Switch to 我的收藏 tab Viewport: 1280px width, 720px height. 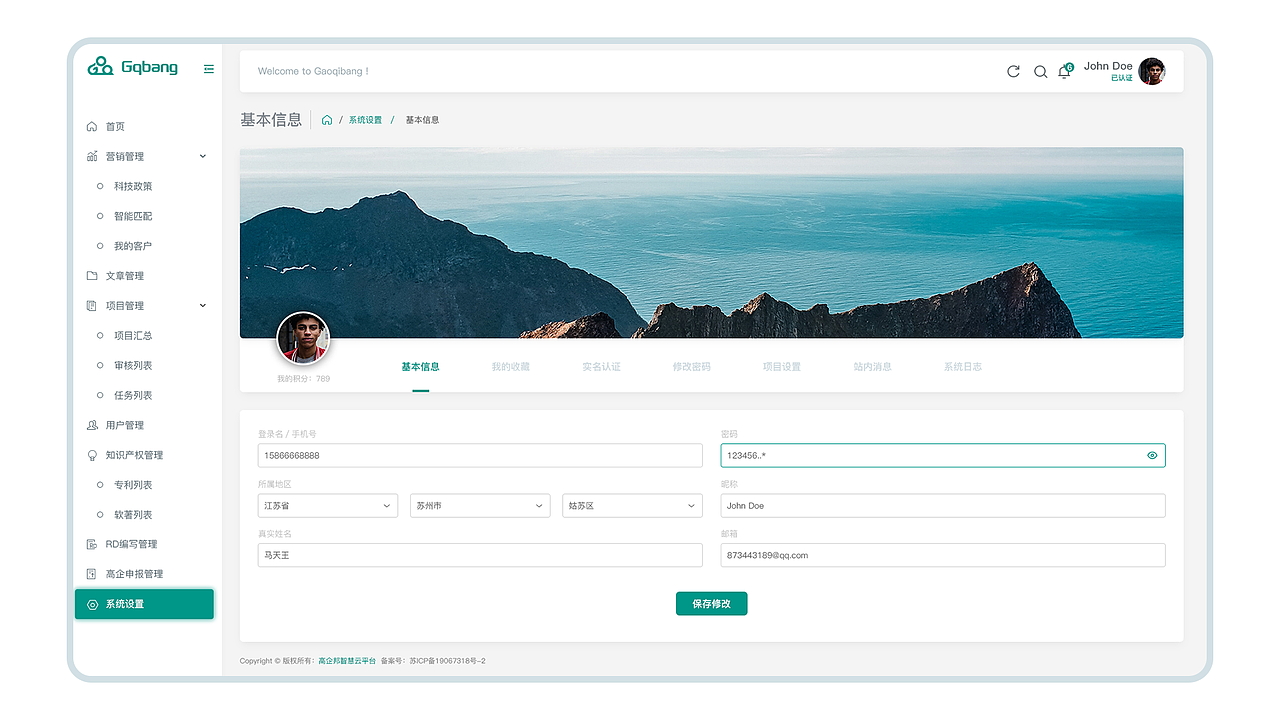(x=511, y=367)
